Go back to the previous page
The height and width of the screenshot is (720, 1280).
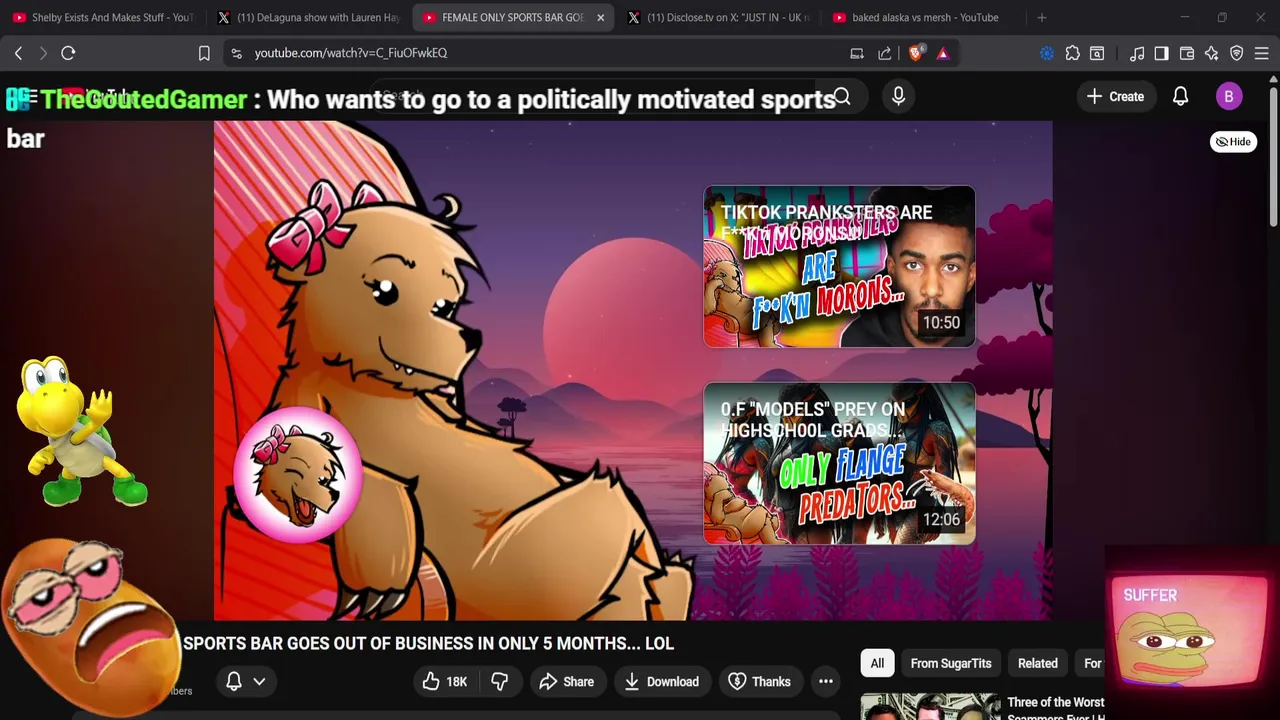pyautogui.click(x=18, y=53)
